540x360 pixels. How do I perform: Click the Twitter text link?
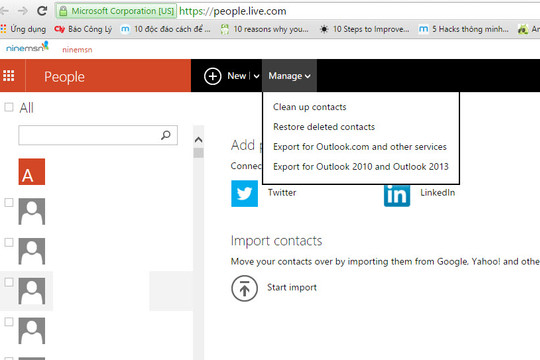(282, 193)
